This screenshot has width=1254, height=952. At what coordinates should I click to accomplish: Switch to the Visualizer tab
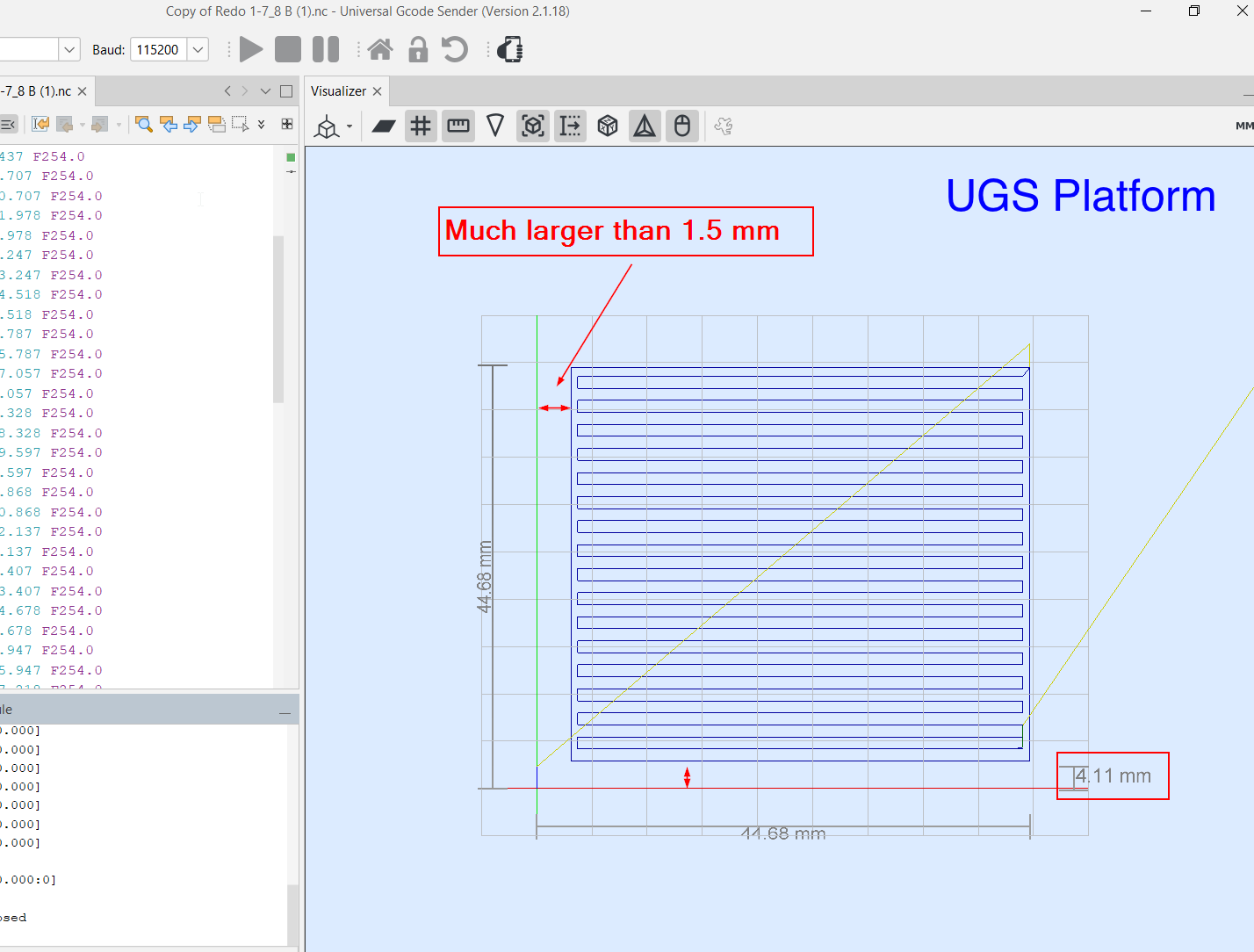[x=338, y=91]
